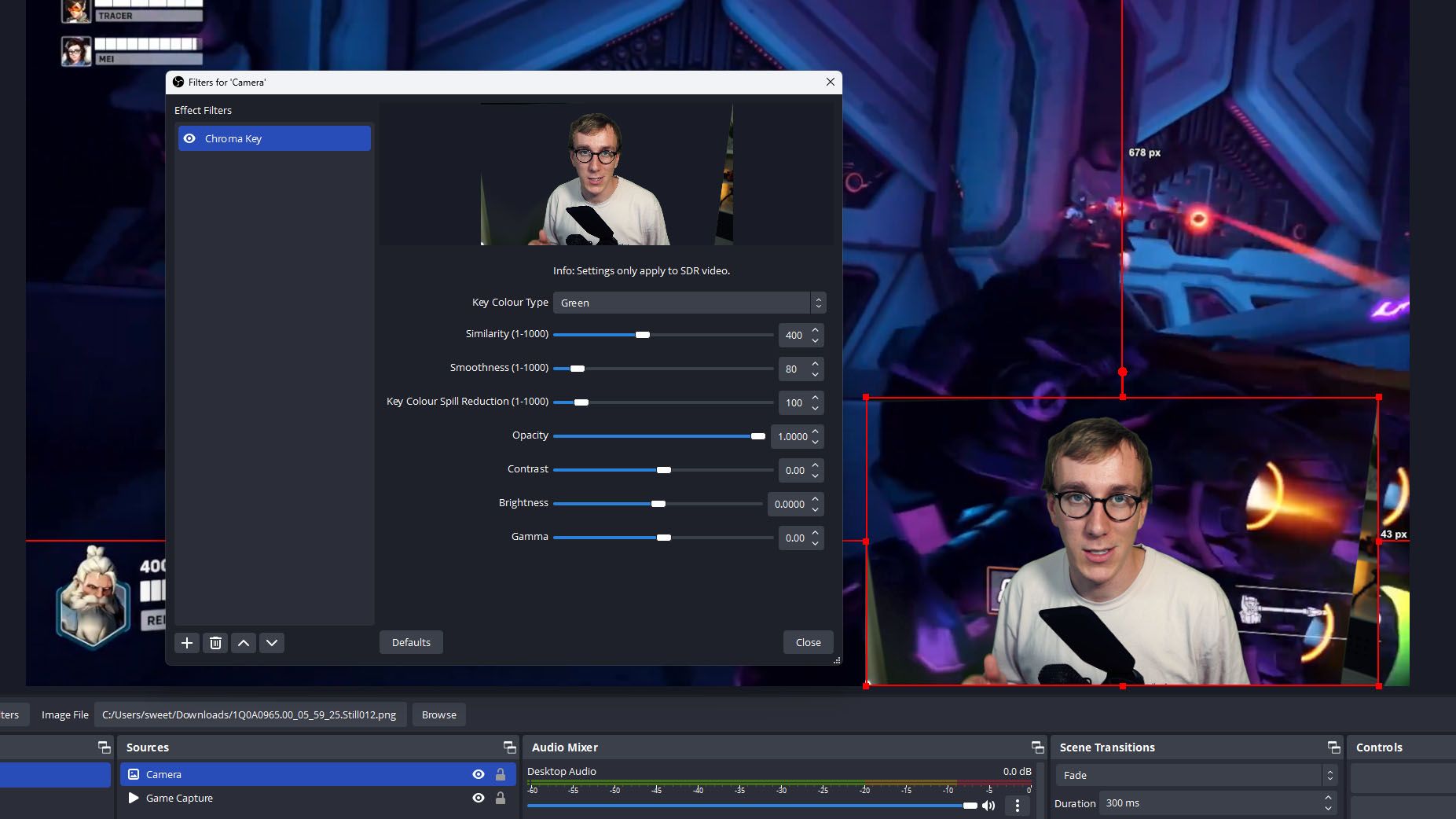Mute Desktop Audio speaker icon
This screenshot has height=819, width=1456.
coord(988,806)
